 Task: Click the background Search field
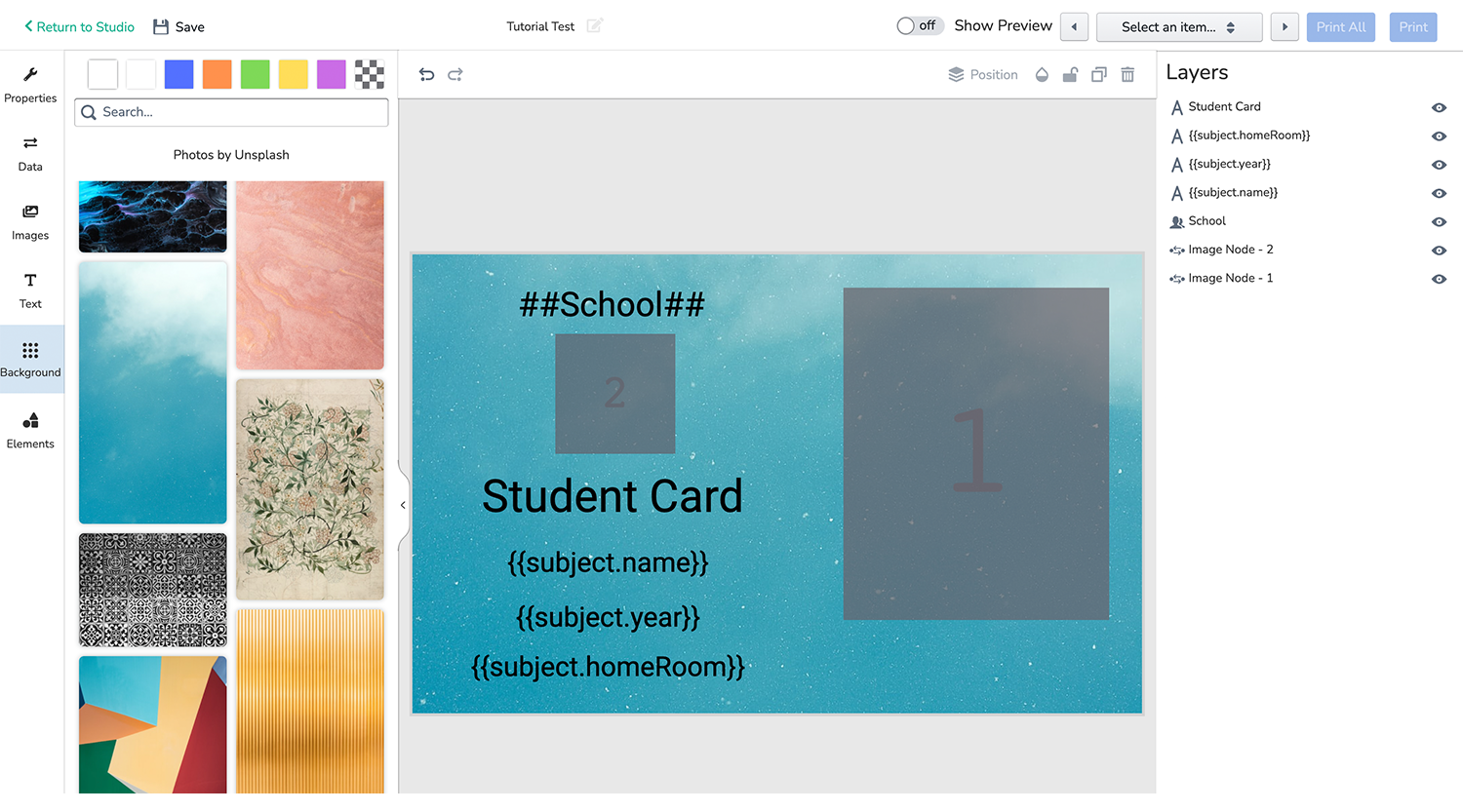231,112
